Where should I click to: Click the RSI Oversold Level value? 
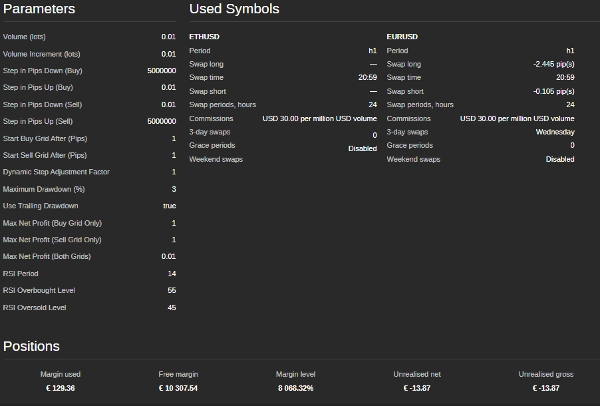click(x=171, y=307)
